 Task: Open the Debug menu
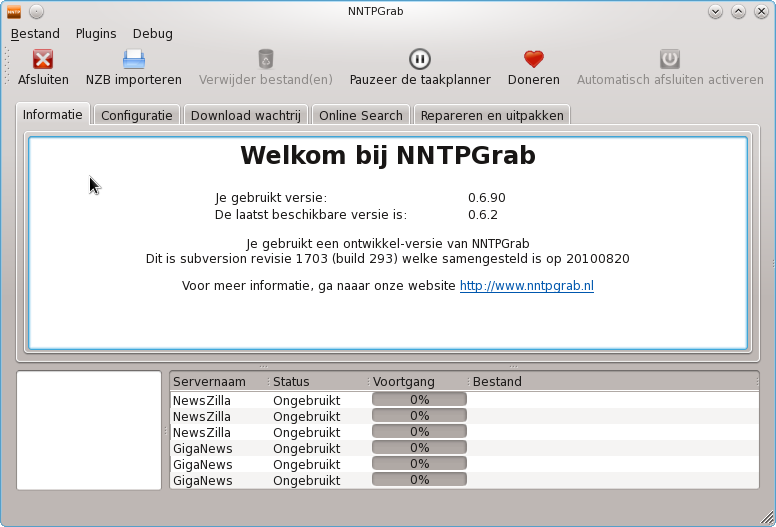coord(152,34)
